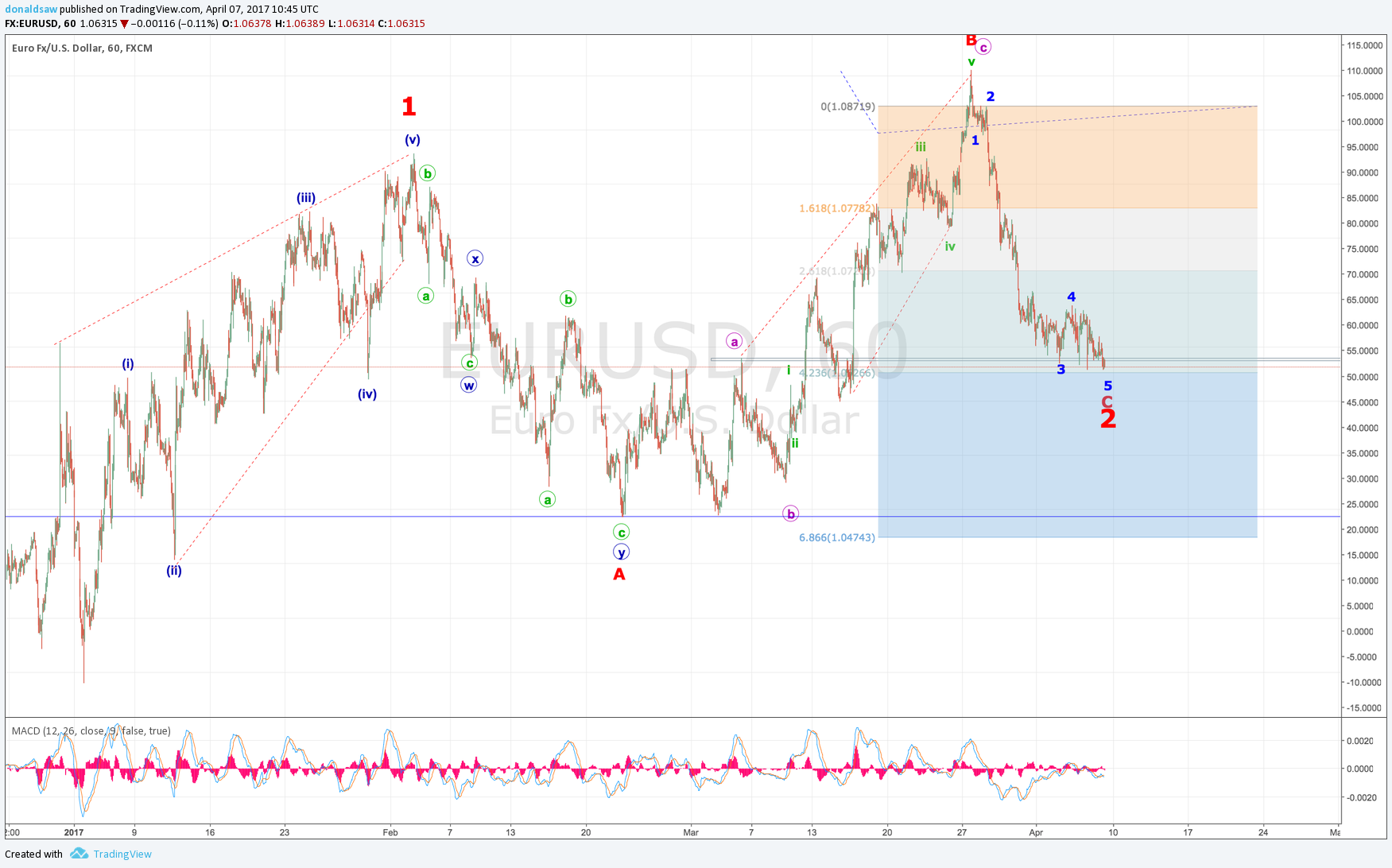Click the red down-triangle price change icon
The width and height of the screenshot is (1392, 868).
click(124, 24)
